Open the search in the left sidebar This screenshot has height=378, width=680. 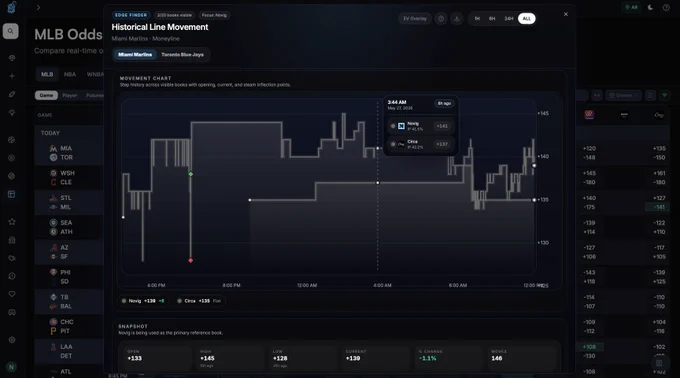tap(11, 31)
